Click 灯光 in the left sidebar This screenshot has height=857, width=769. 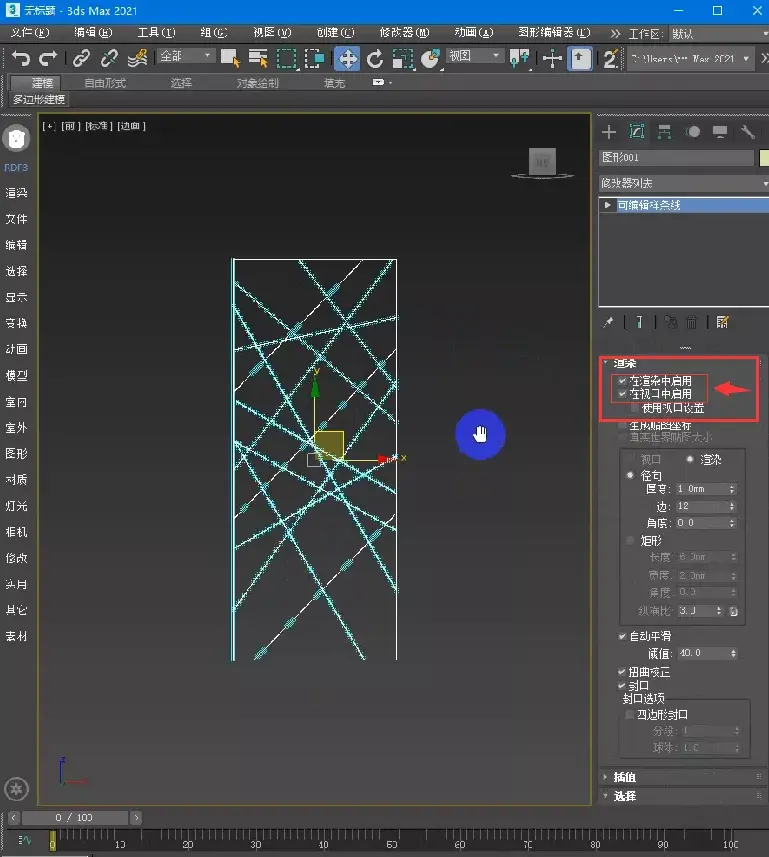[x=16, y=506]
